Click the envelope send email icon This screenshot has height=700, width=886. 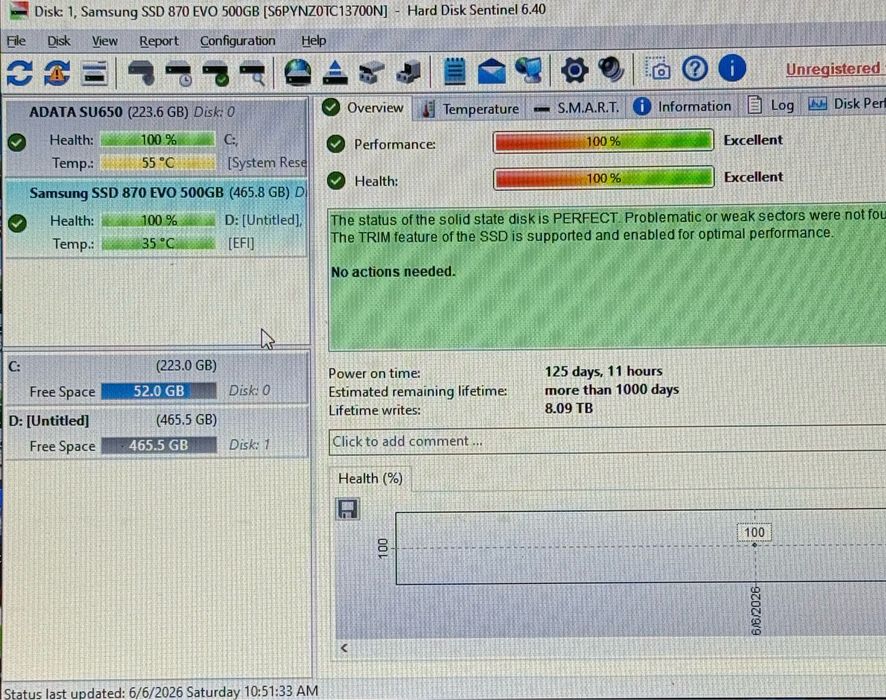tap(492, 71)
